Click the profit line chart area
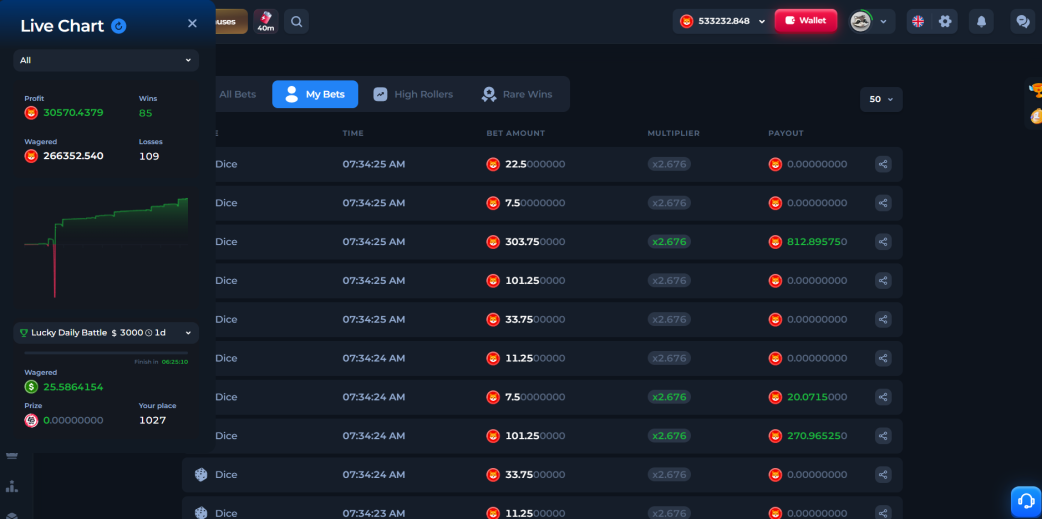This screenshot has width=1042, height=519. pyautogui.click(x=106, y=247)
